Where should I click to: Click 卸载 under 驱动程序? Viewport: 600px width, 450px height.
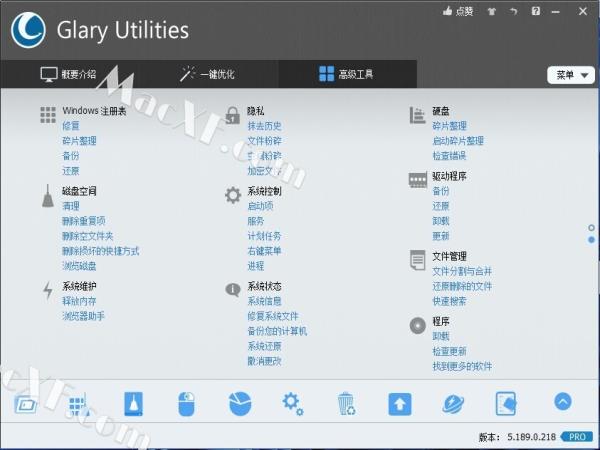(x=441, y=221)
